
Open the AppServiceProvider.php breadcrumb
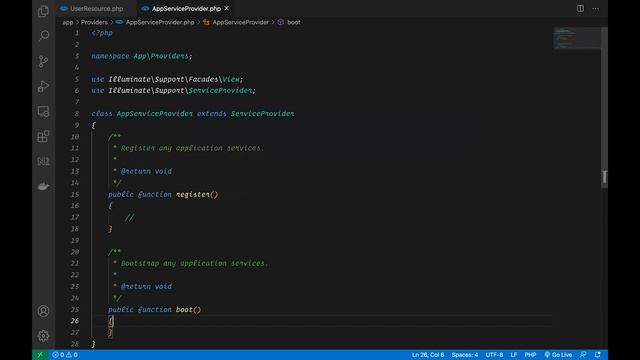tap(160, 22)
